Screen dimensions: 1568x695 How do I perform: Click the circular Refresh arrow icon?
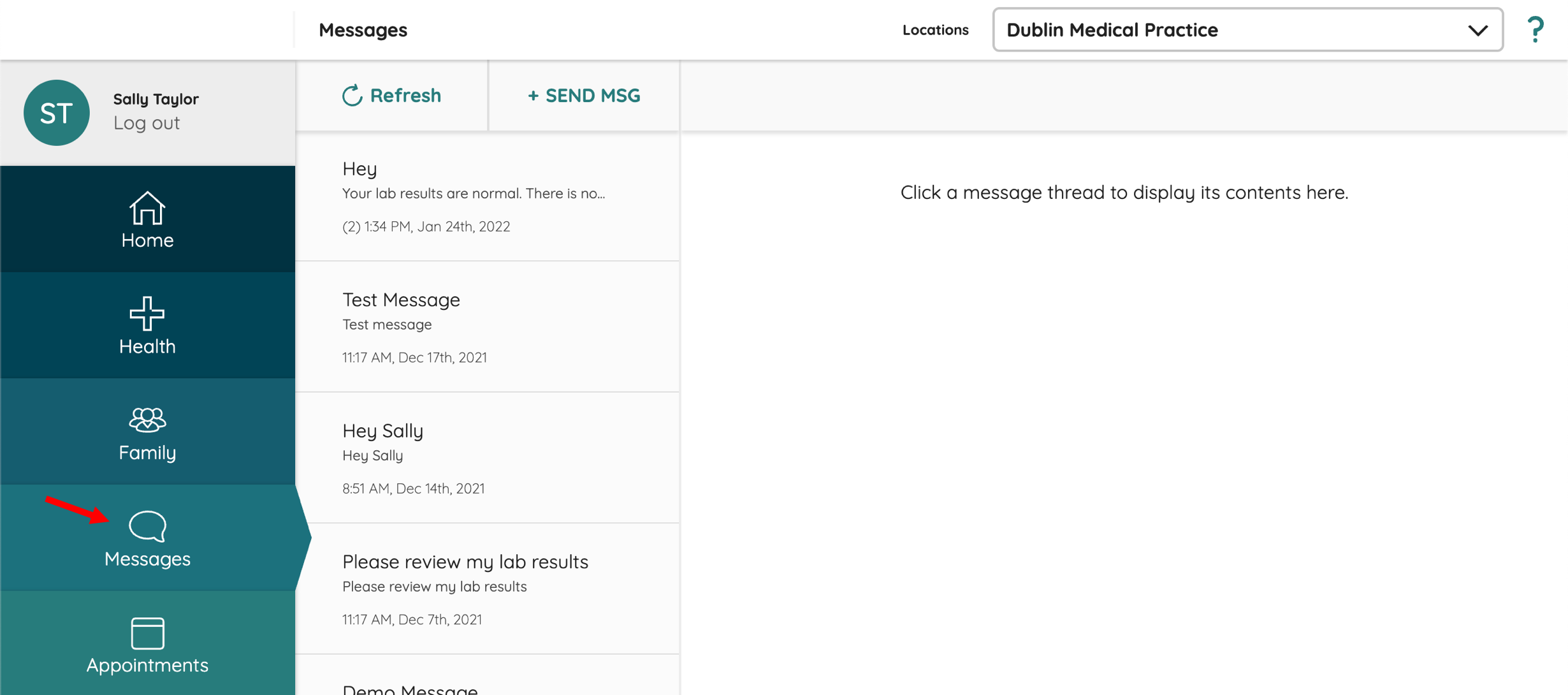click(x=352, y=96)
